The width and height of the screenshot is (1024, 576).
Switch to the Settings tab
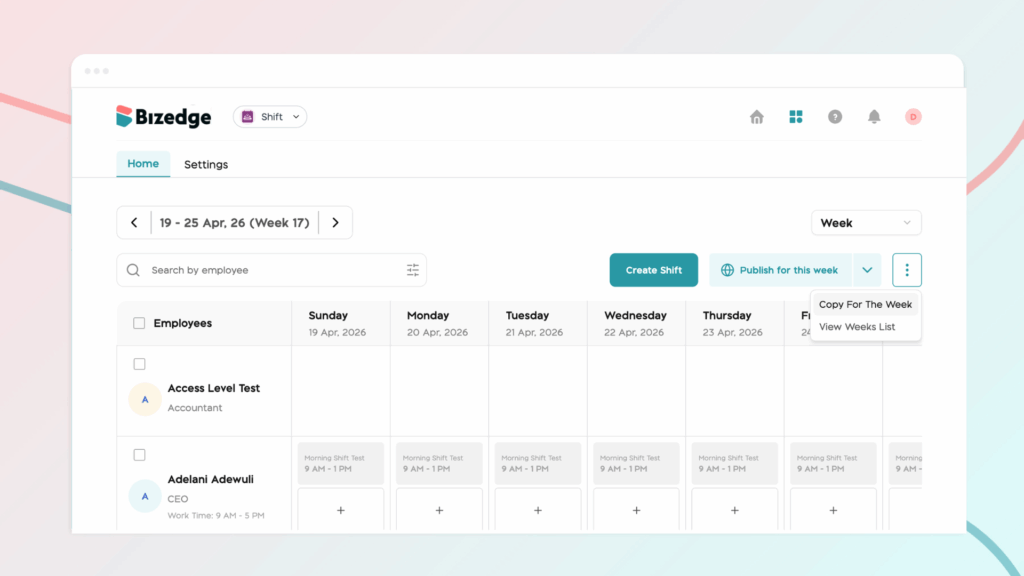pyautogui.click(x=206, y=164)
